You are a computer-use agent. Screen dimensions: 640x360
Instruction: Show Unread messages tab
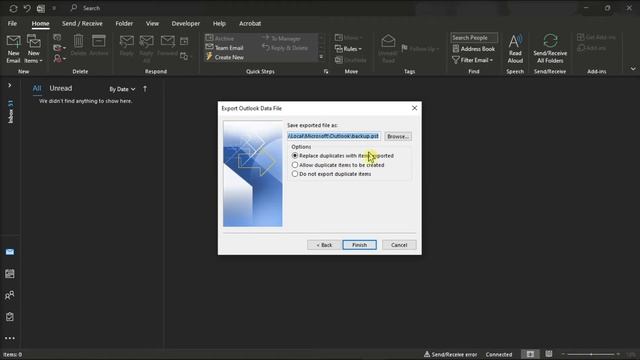coord(61,88)
